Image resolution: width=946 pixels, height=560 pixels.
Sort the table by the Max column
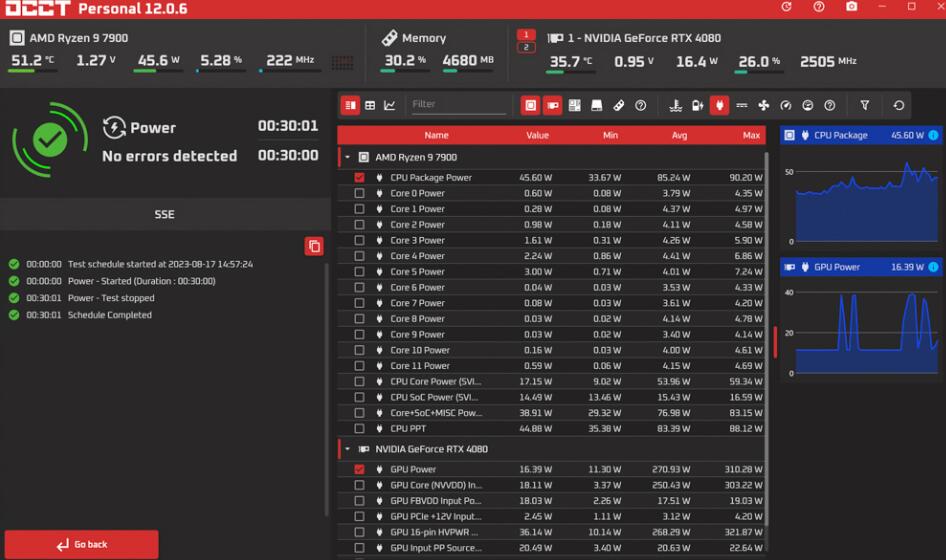[751, 135]
